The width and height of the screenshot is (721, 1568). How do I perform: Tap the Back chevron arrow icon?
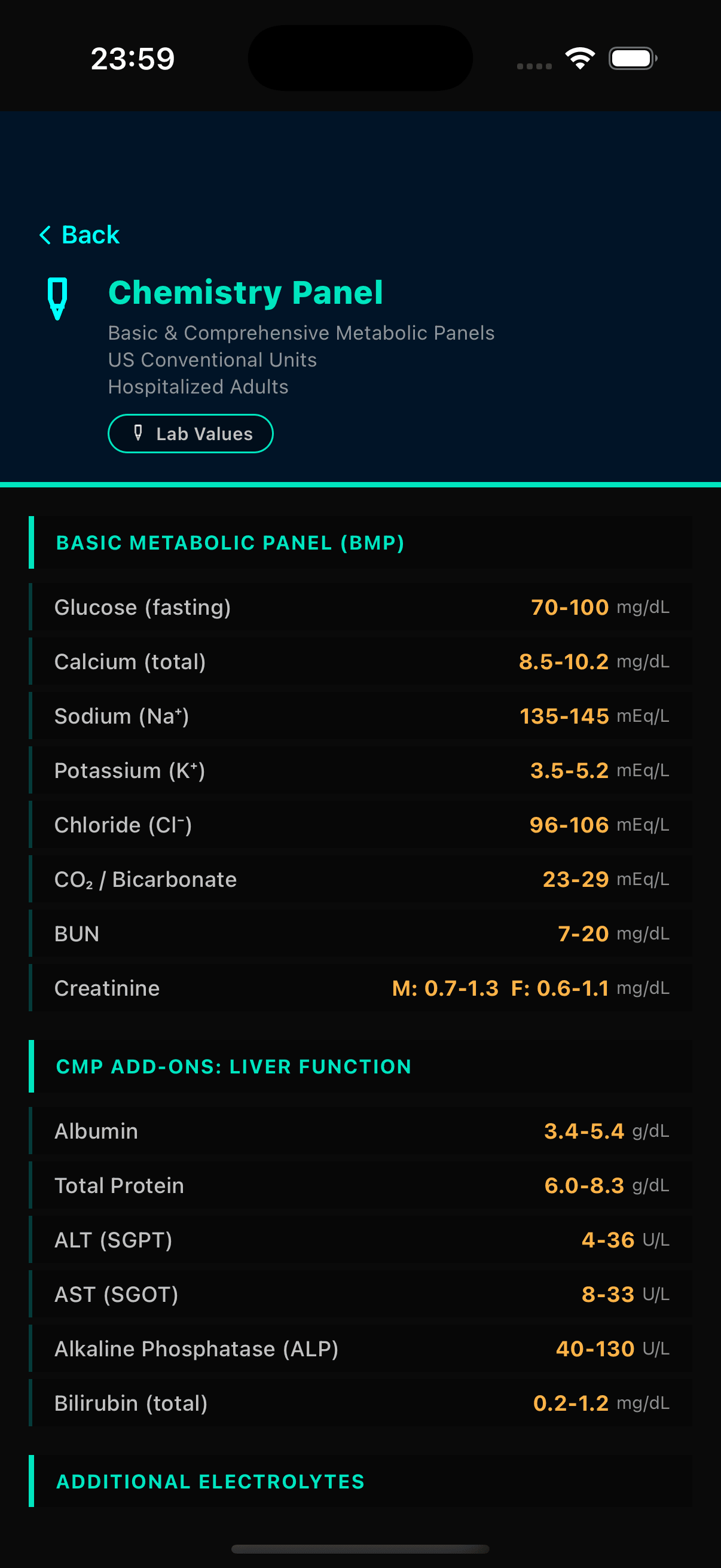click(45, 235)
